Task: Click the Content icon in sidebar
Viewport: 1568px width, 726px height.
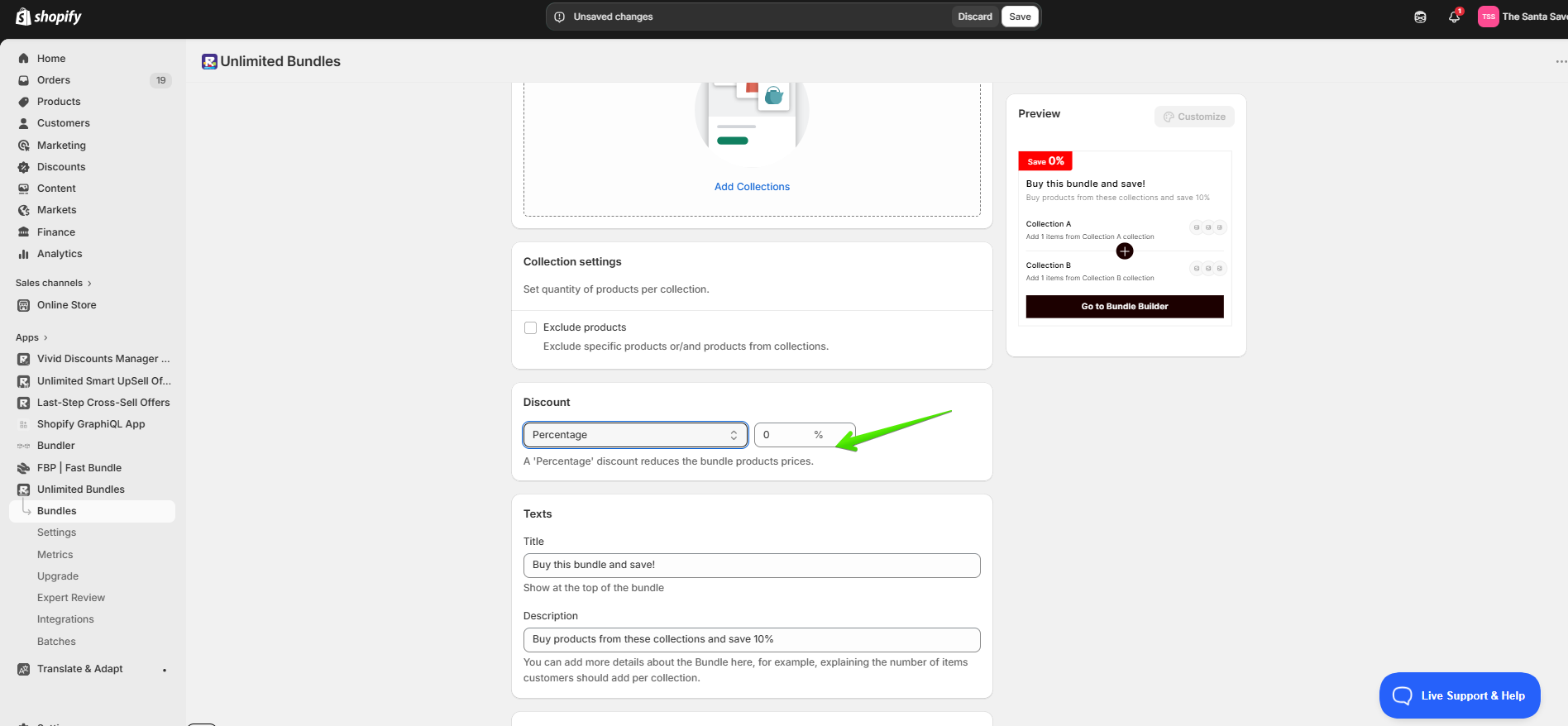Action: coord(24,189)
